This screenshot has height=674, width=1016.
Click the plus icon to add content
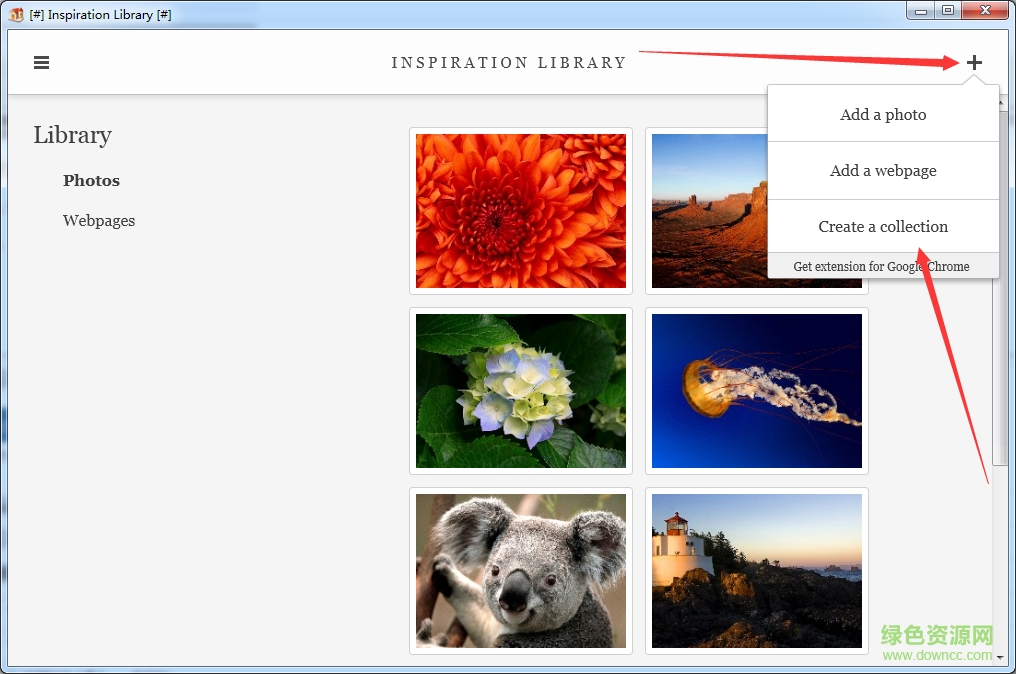(x=974, y=61)
